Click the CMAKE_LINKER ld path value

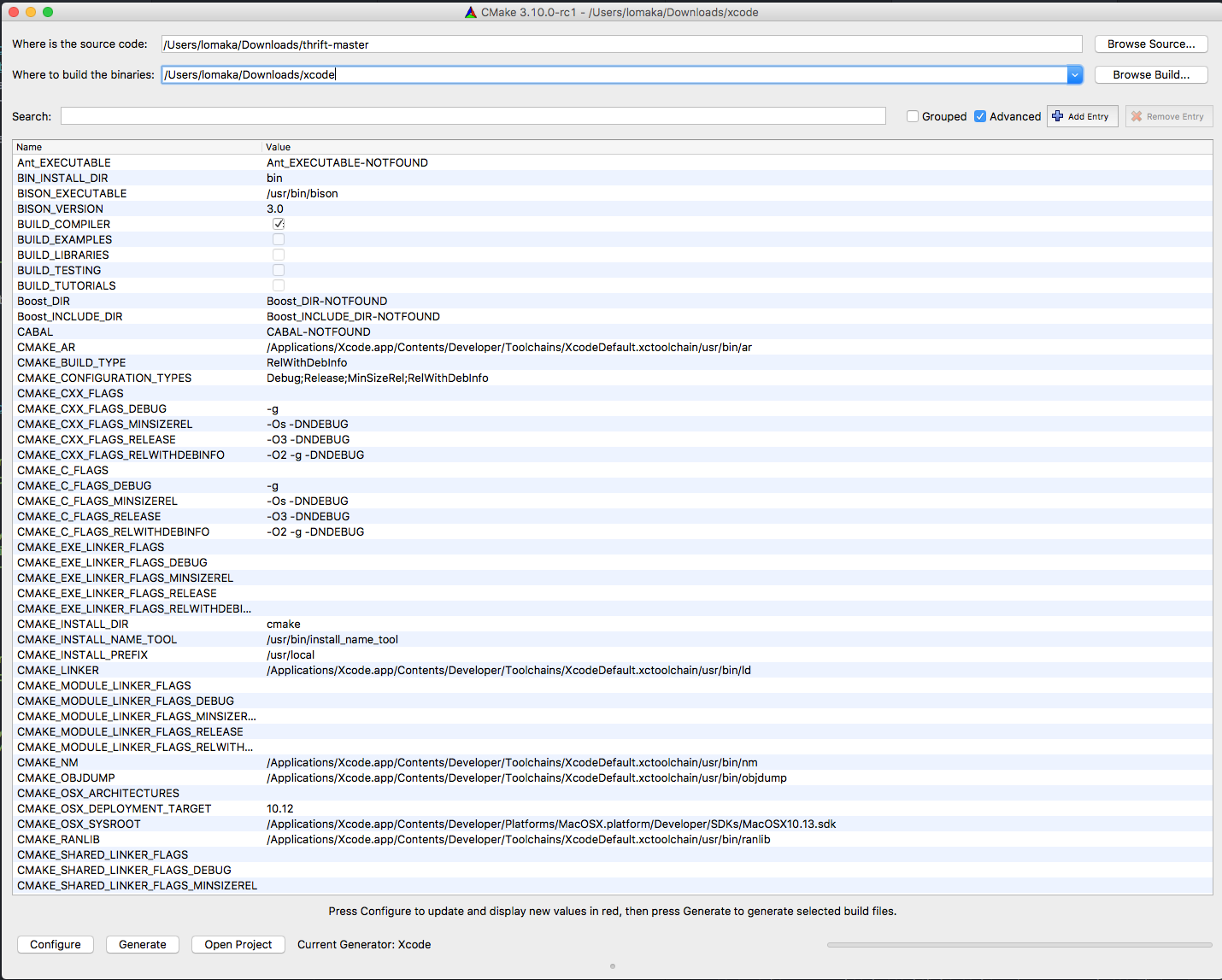[508, 670]
